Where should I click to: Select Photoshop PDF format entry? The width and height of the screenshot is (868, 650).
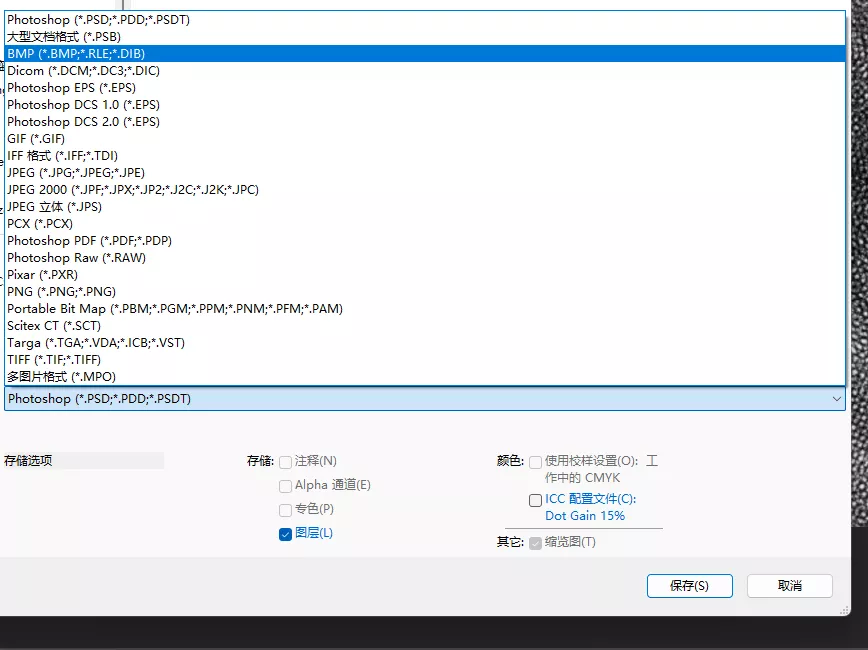(90, 241)
